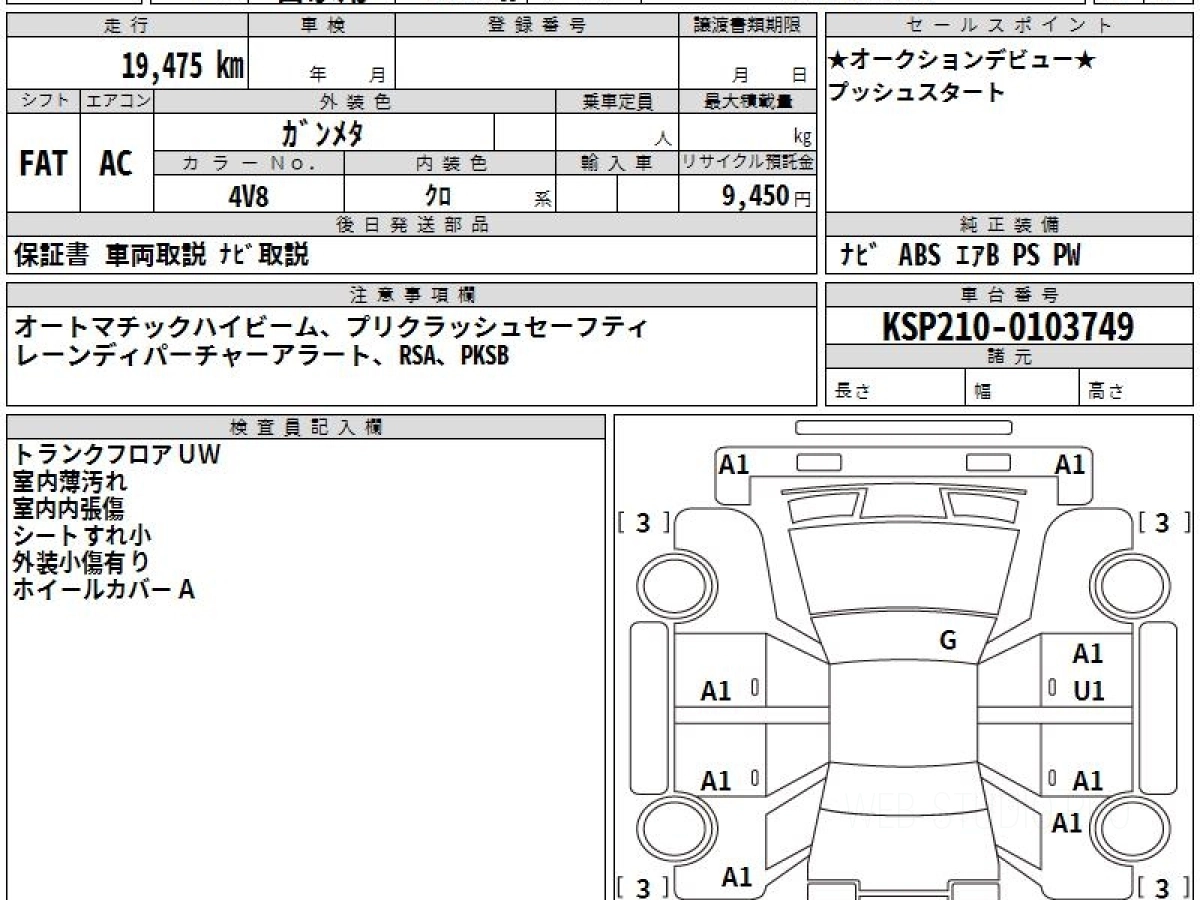The image size is (1200, 900).
Task: Select the トランクフロアUW inspector note
Action: [117, 454]
